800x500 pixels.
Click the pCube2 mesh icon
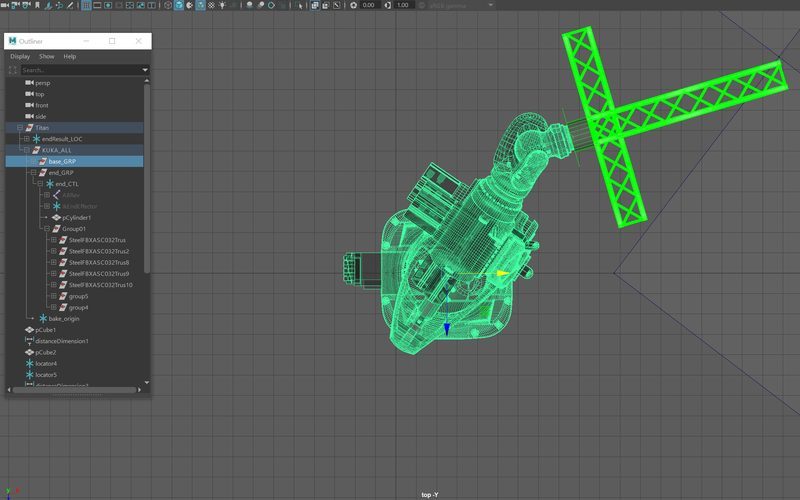(x=30, y=352)
